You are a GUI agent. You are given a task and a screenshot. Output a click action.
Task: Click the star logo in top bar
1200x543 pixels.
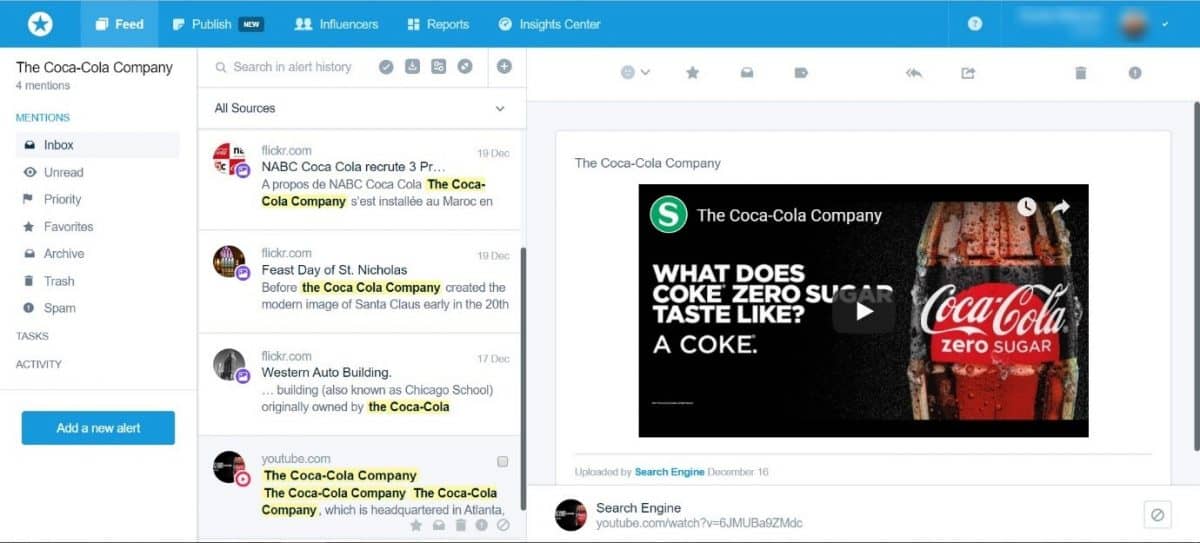pos(40,24)
